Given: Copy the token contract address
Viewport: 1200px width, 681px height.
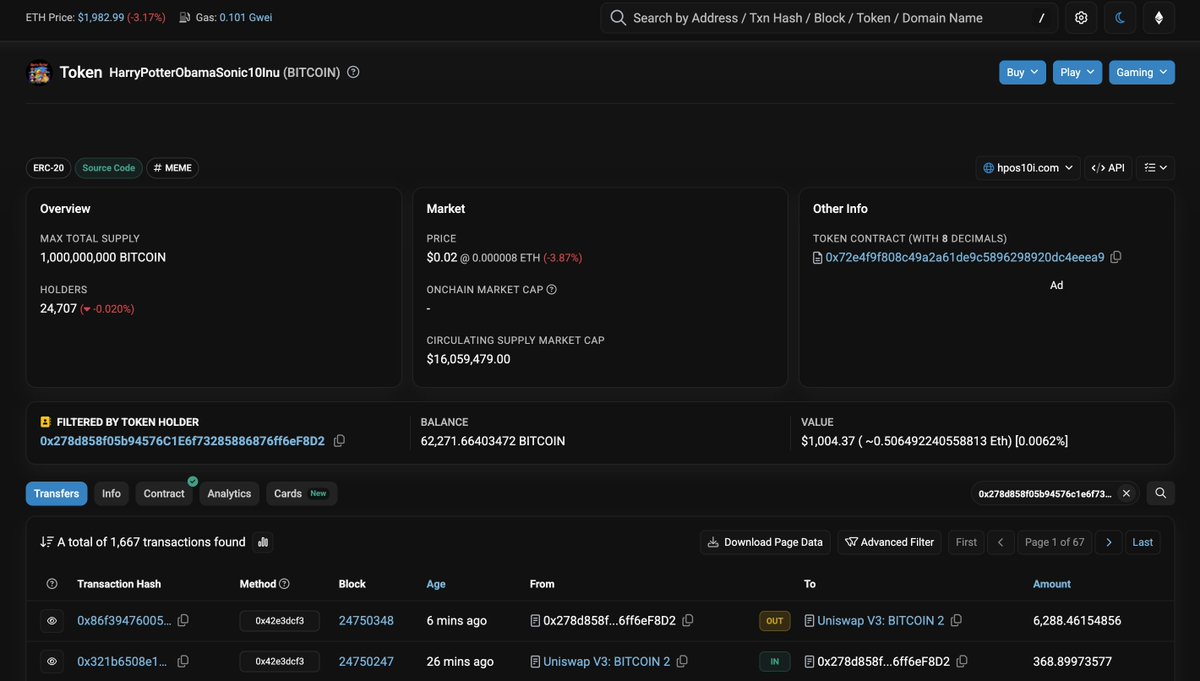Looking at the screenshot, I should (x=1116, y=257).
